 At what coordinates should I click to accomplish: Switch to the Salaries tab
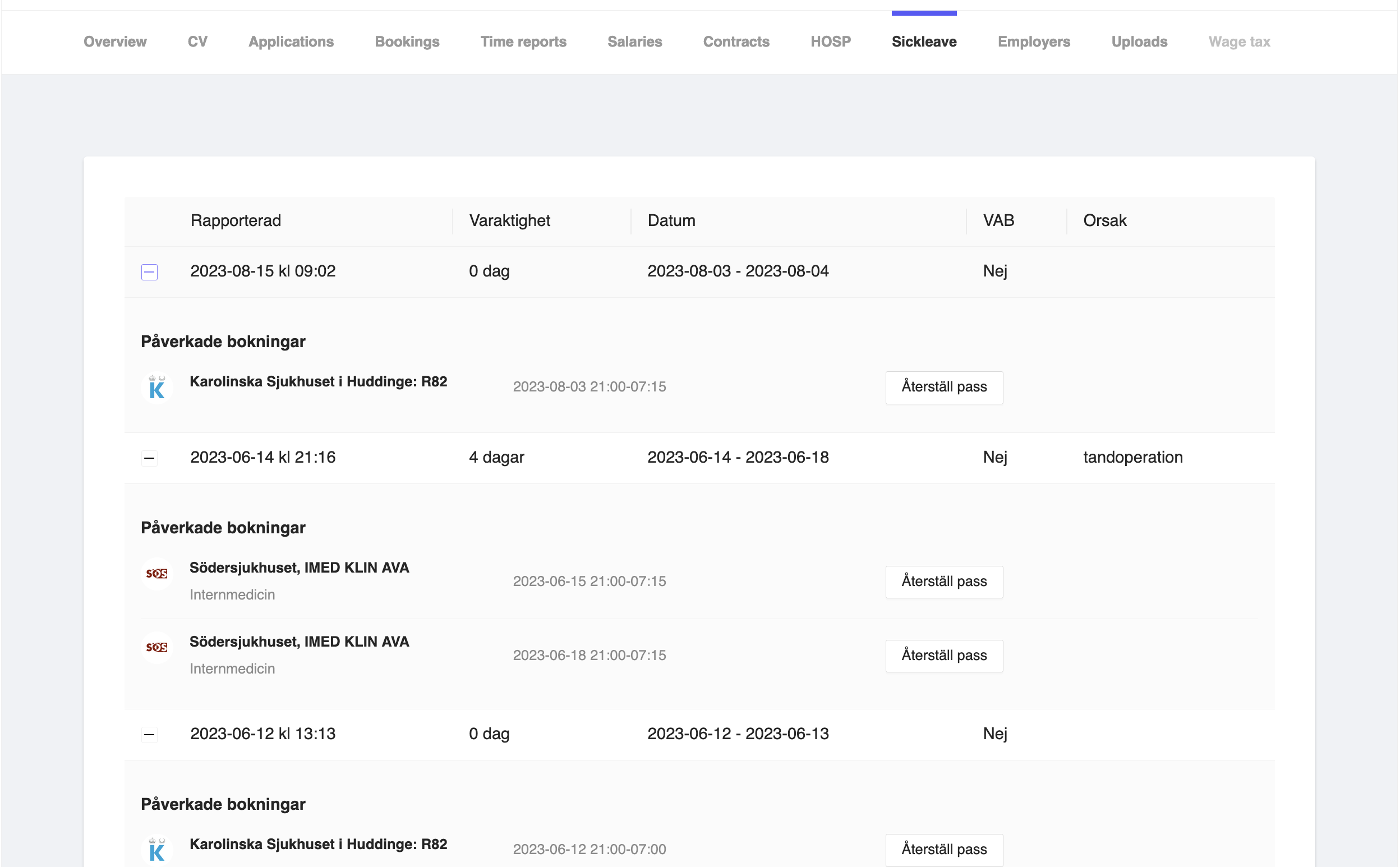[x=634, y=42]
